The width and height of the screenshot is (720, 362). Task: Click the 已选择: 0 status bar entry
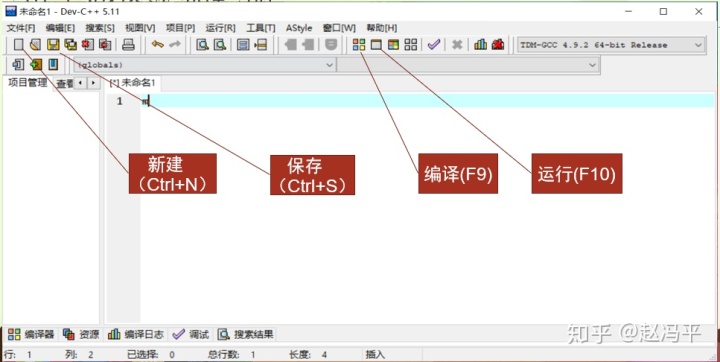(x=151, y=354)
